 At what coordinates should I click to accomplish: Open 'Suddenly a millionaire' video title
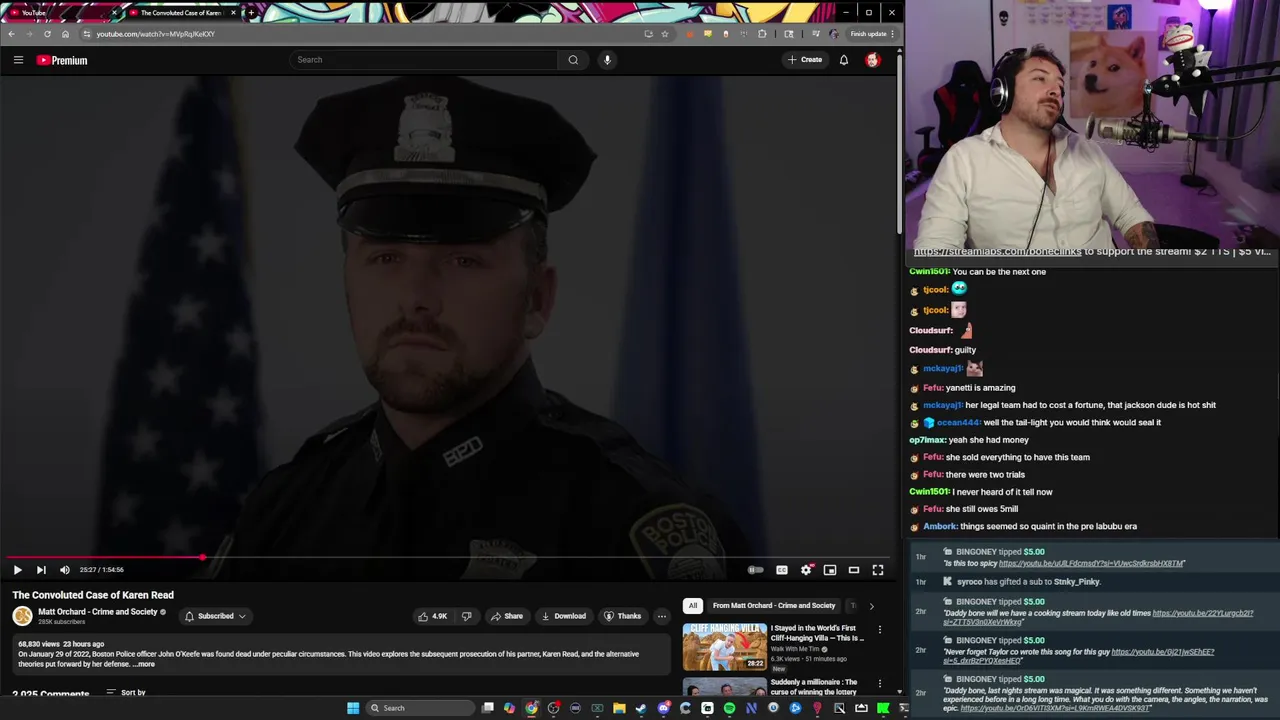click(814, 686)
